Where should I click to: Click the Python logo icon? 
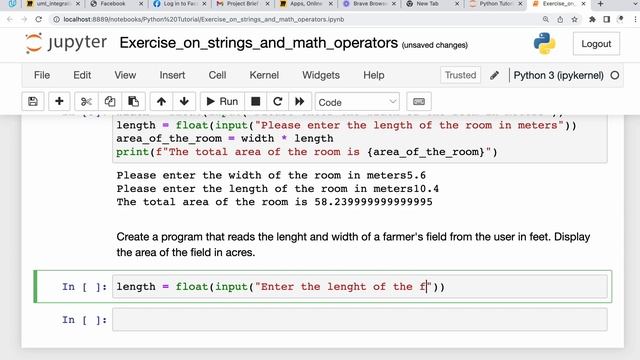(x=544, y=43)
